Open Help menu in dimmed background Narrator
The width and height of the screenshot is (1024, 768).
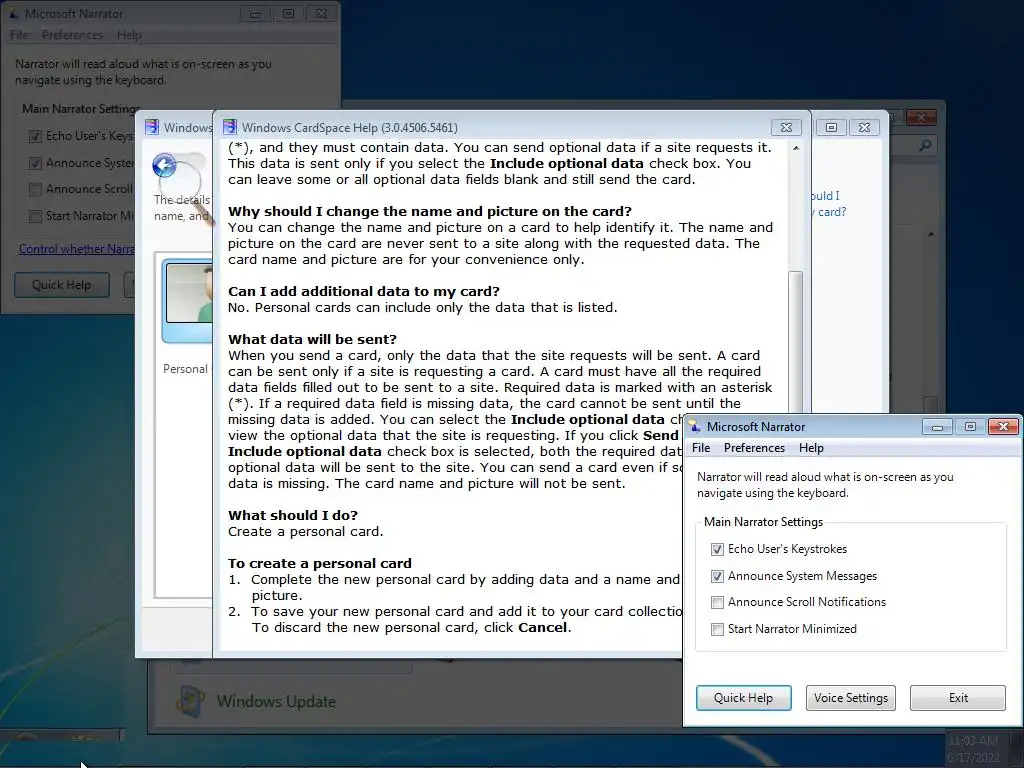pyautogui.click(x=129, y=35)
